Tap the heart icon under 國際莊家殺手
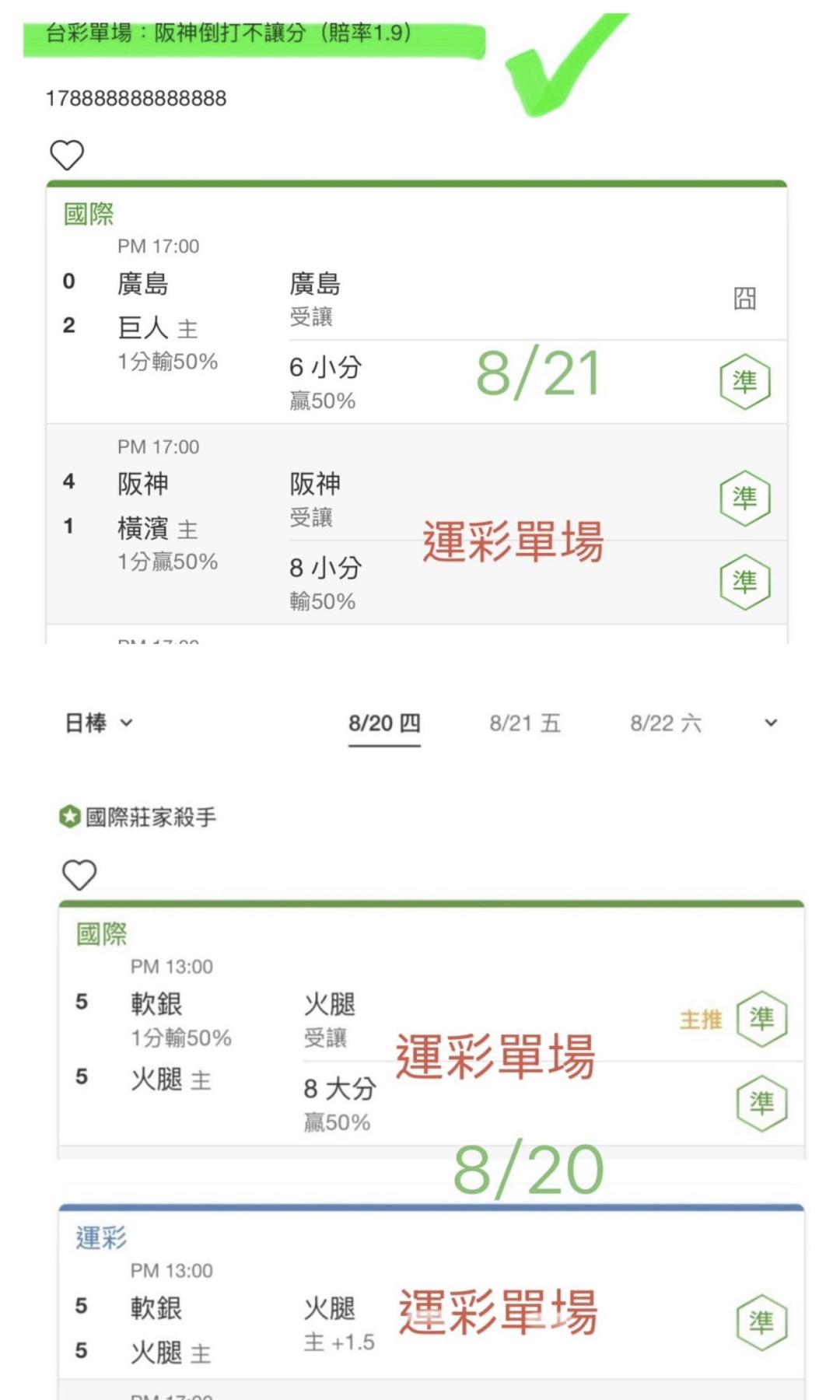Image resolution: width=840 pixels, height=1400 pixels. (x=79, y=875)
